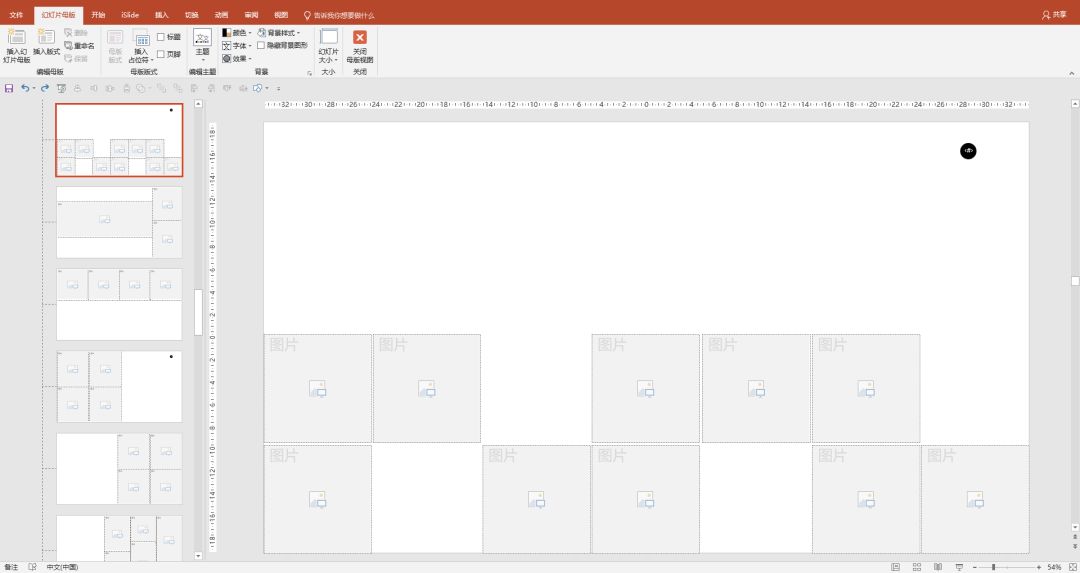Click the bottom-left picture placeholder icon

tap(318, 499)
